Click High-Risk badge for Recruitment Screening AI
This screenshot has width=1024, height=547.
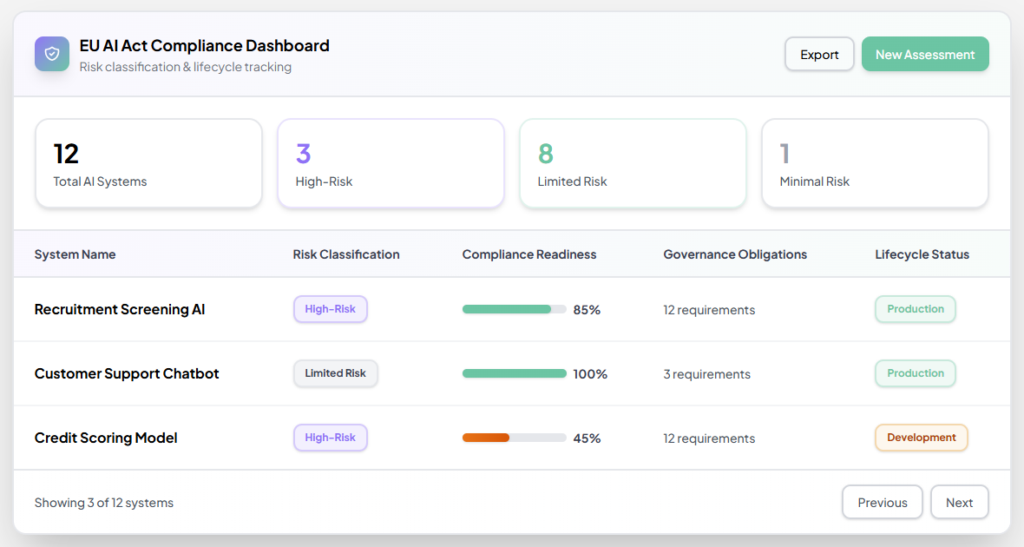pos(330,310)
